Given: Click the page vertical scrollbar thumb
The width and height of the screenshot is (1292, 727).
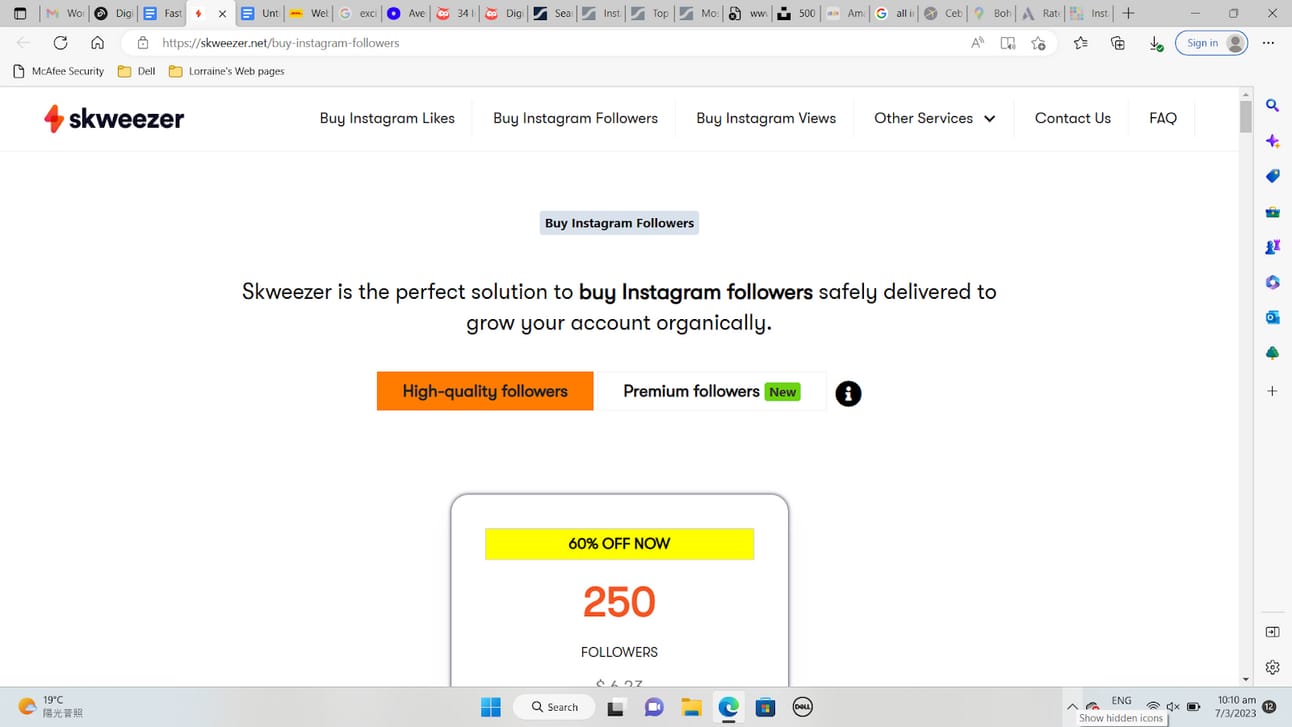Looking at the screenshot, I should 1245,116.
